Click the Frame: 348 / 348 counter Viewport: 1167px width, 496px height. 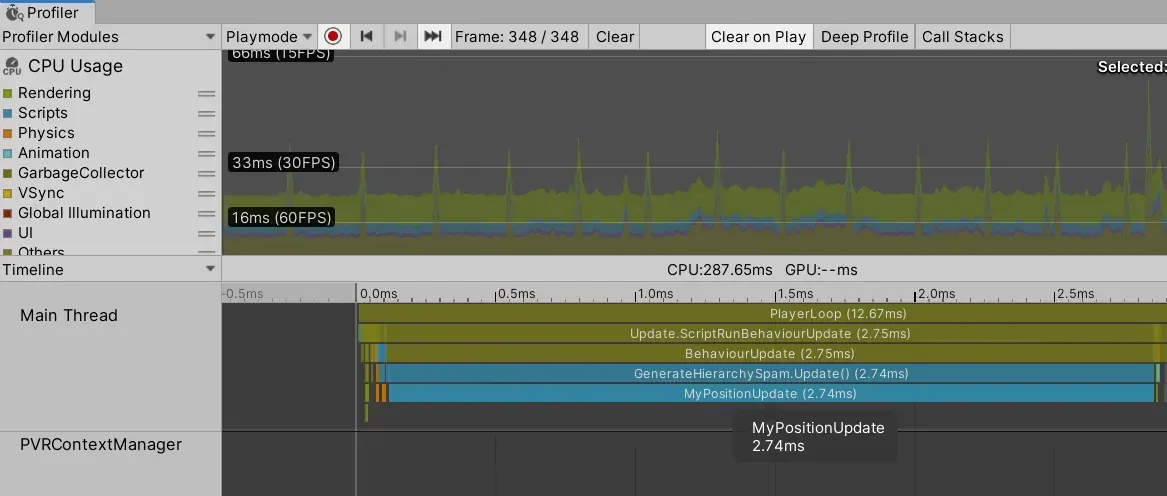[x=517, y=36]
